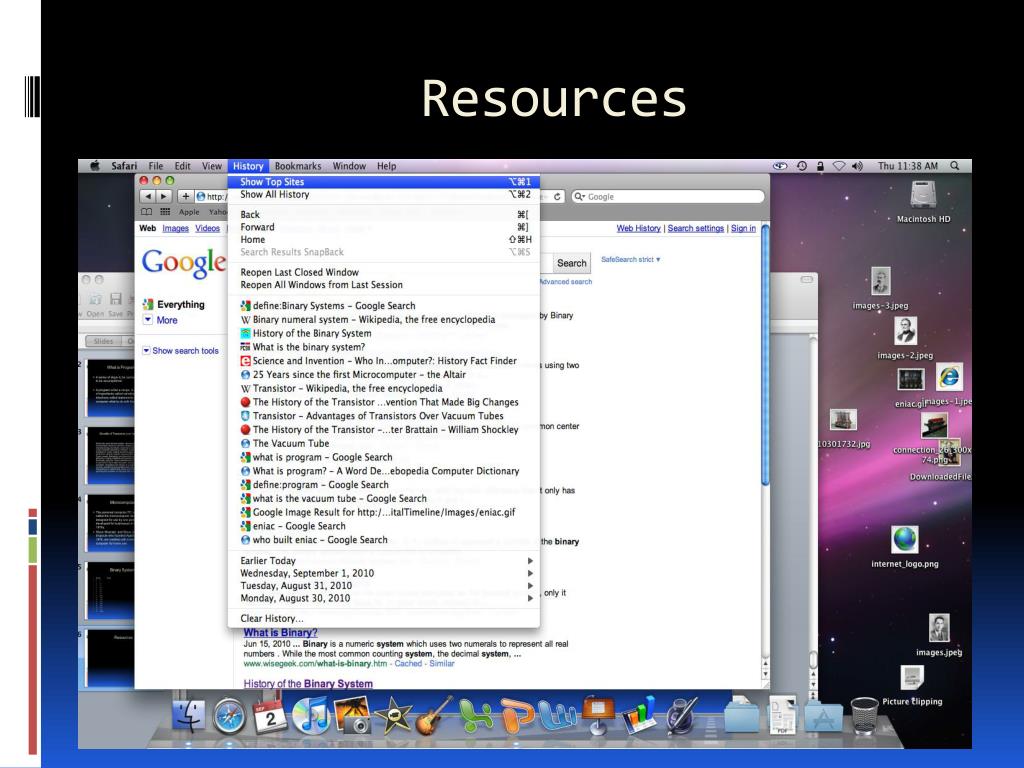1024x768 pixels.
Task: Open the What is Binary? search result
Action: click(281, 632)
